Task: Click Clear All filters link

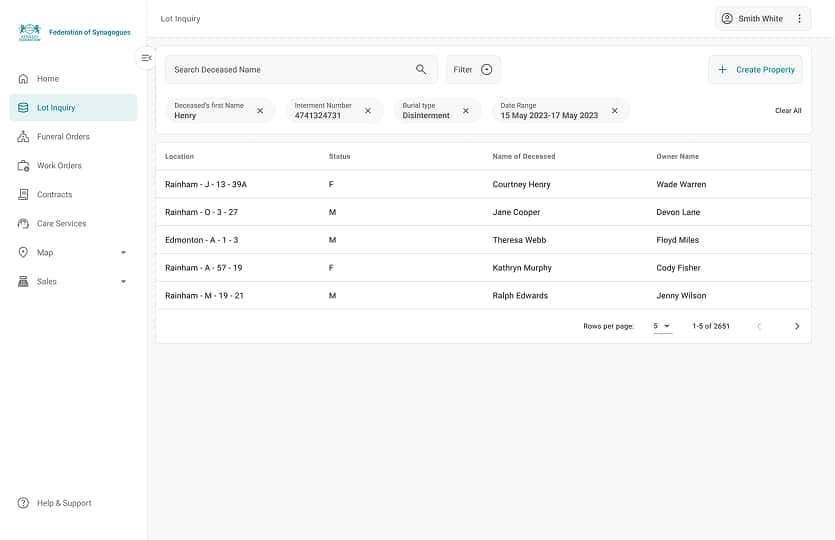Action: (788, 111)
